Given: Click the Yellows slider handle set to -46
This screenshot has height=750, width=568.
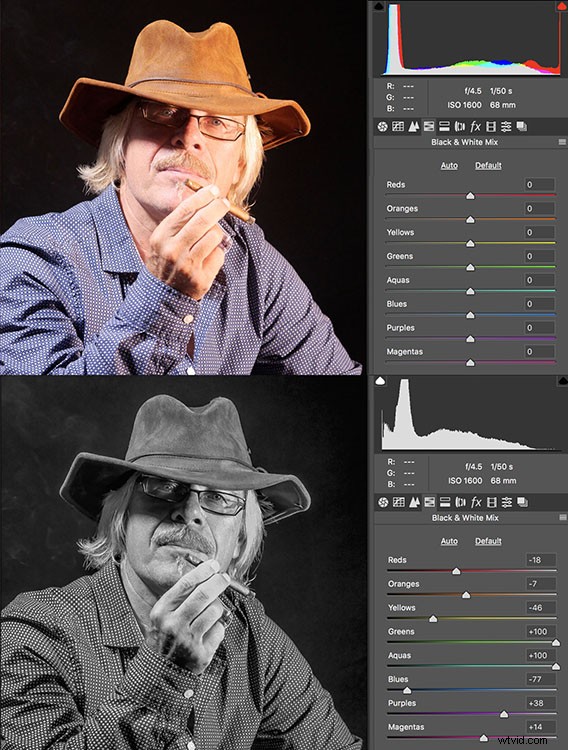Looking at the screenshot, I should [x=433, y=619].
